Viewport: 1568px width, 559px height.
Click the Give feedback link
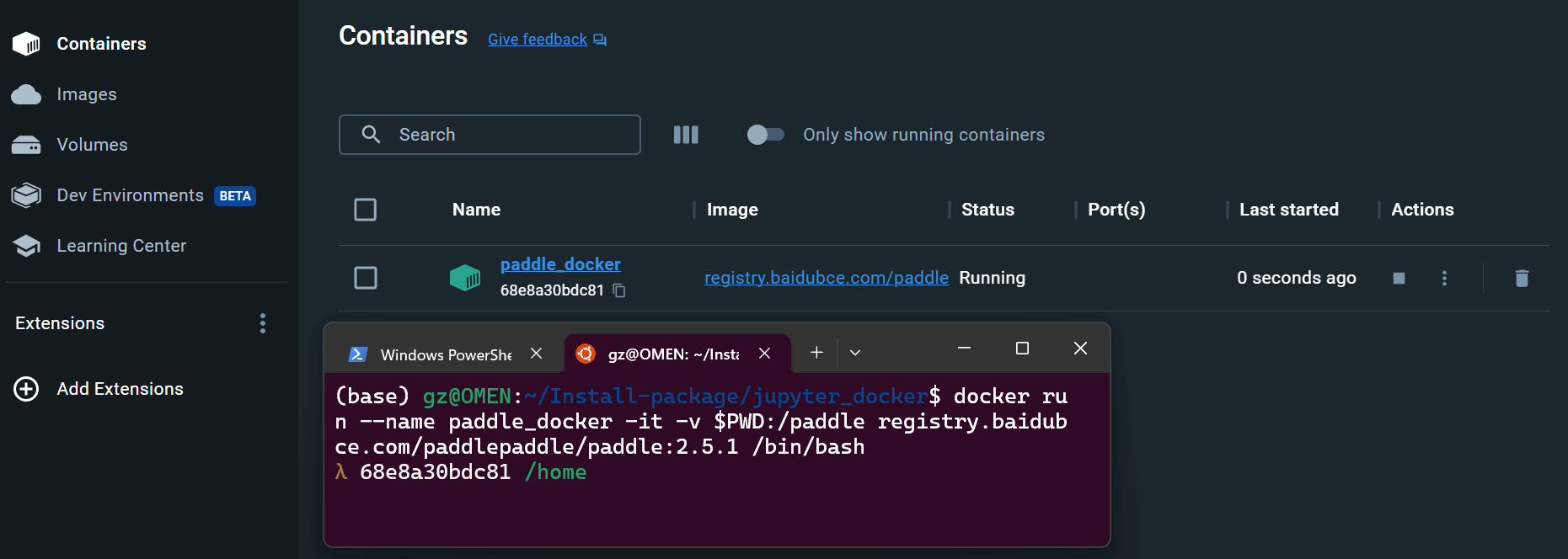tap(538, 40)
